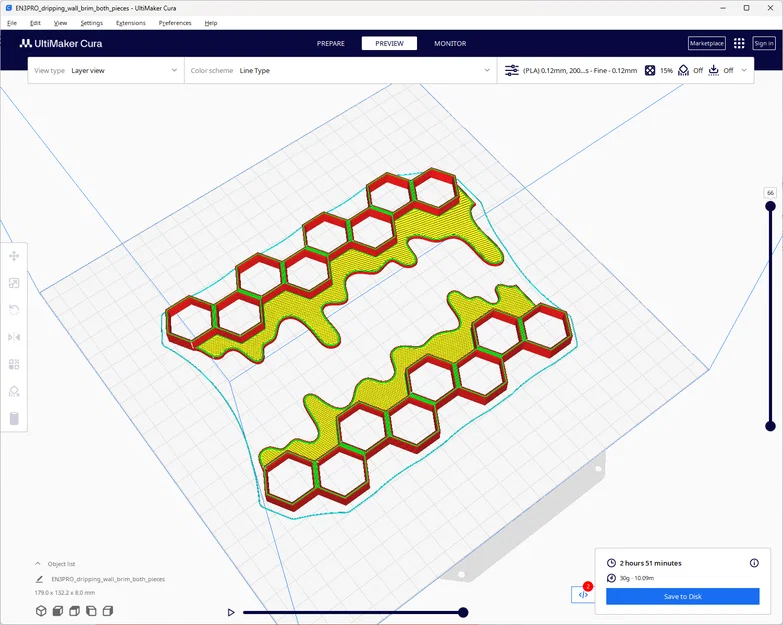Expand the print settings panel chevron
Screen dimensions: 783x625
point(744,70)
